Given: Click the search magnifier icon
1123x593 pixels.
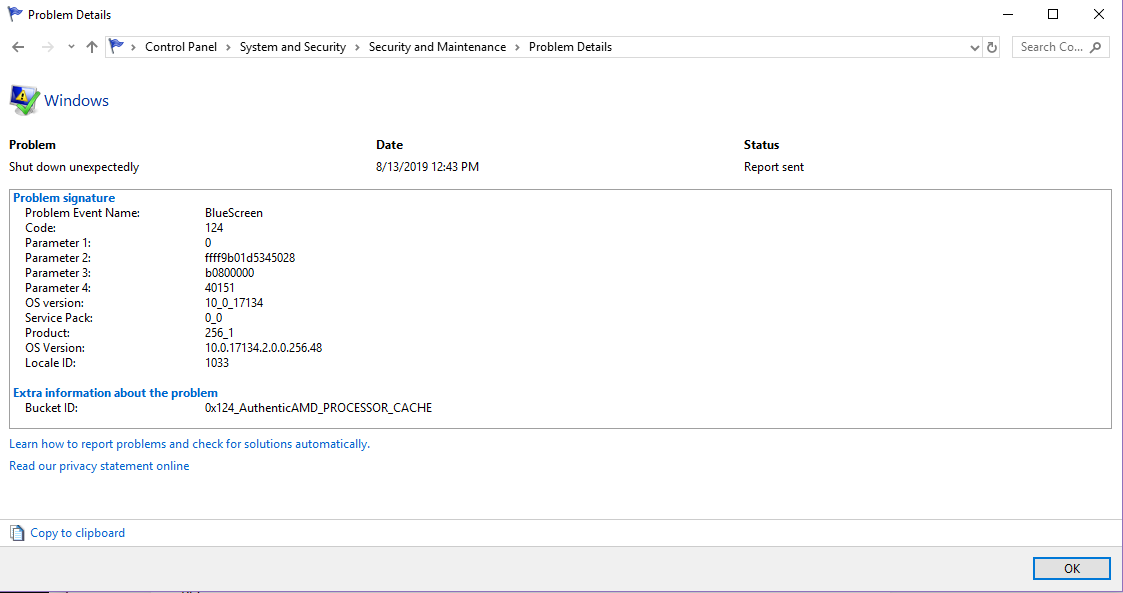Looking at the screenshot, I should click(1095, 47).
